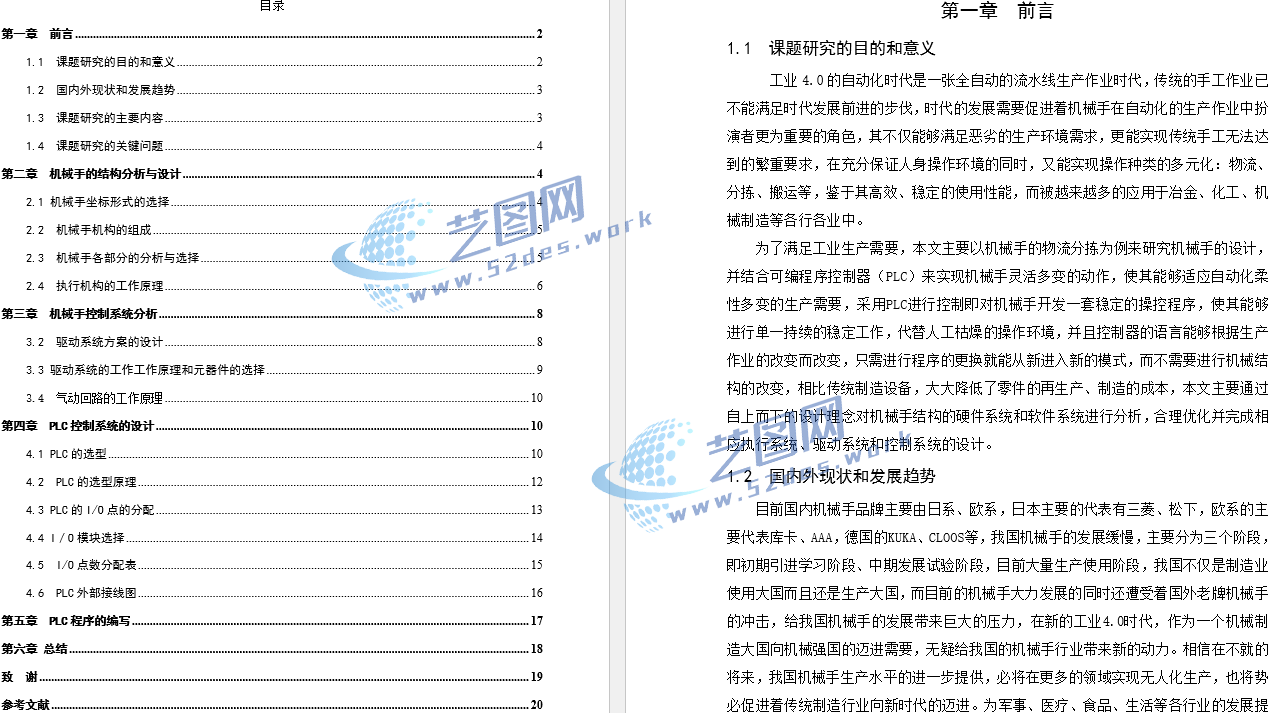
Task: Open the 致谢 entry in the contents
Action: coord(271,677)
